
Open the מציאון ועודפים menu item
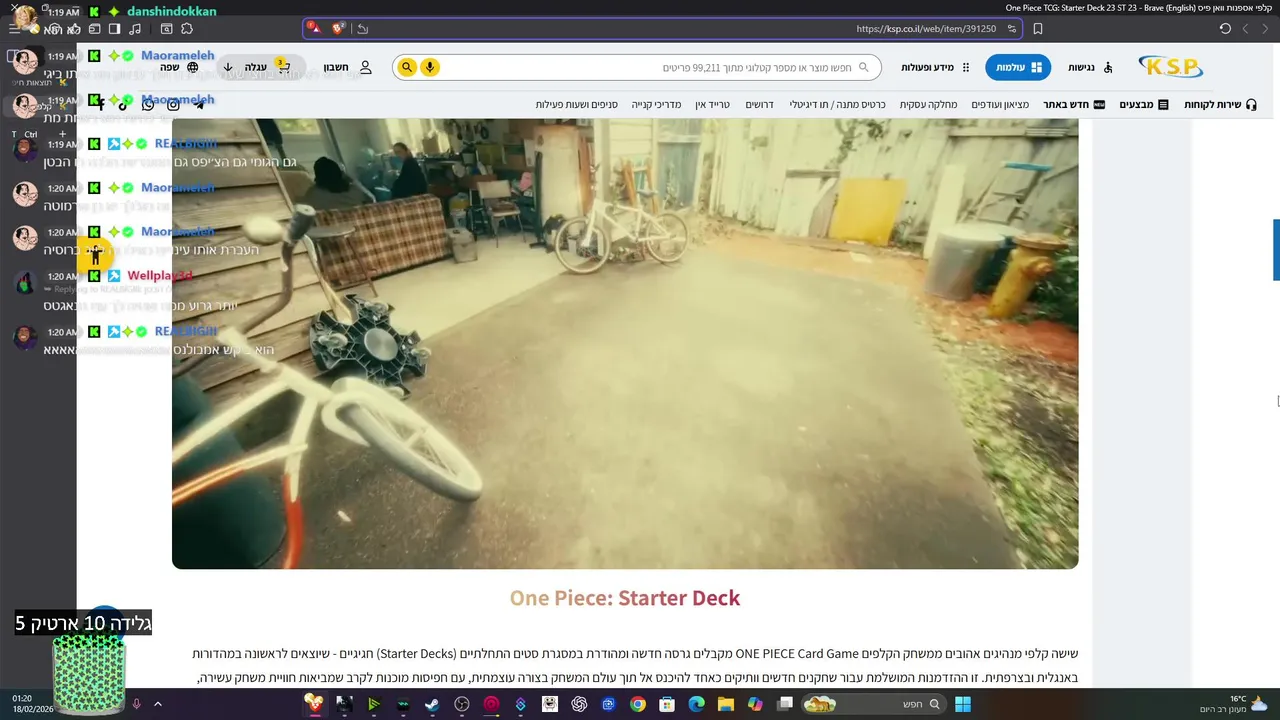point(1000,104)
